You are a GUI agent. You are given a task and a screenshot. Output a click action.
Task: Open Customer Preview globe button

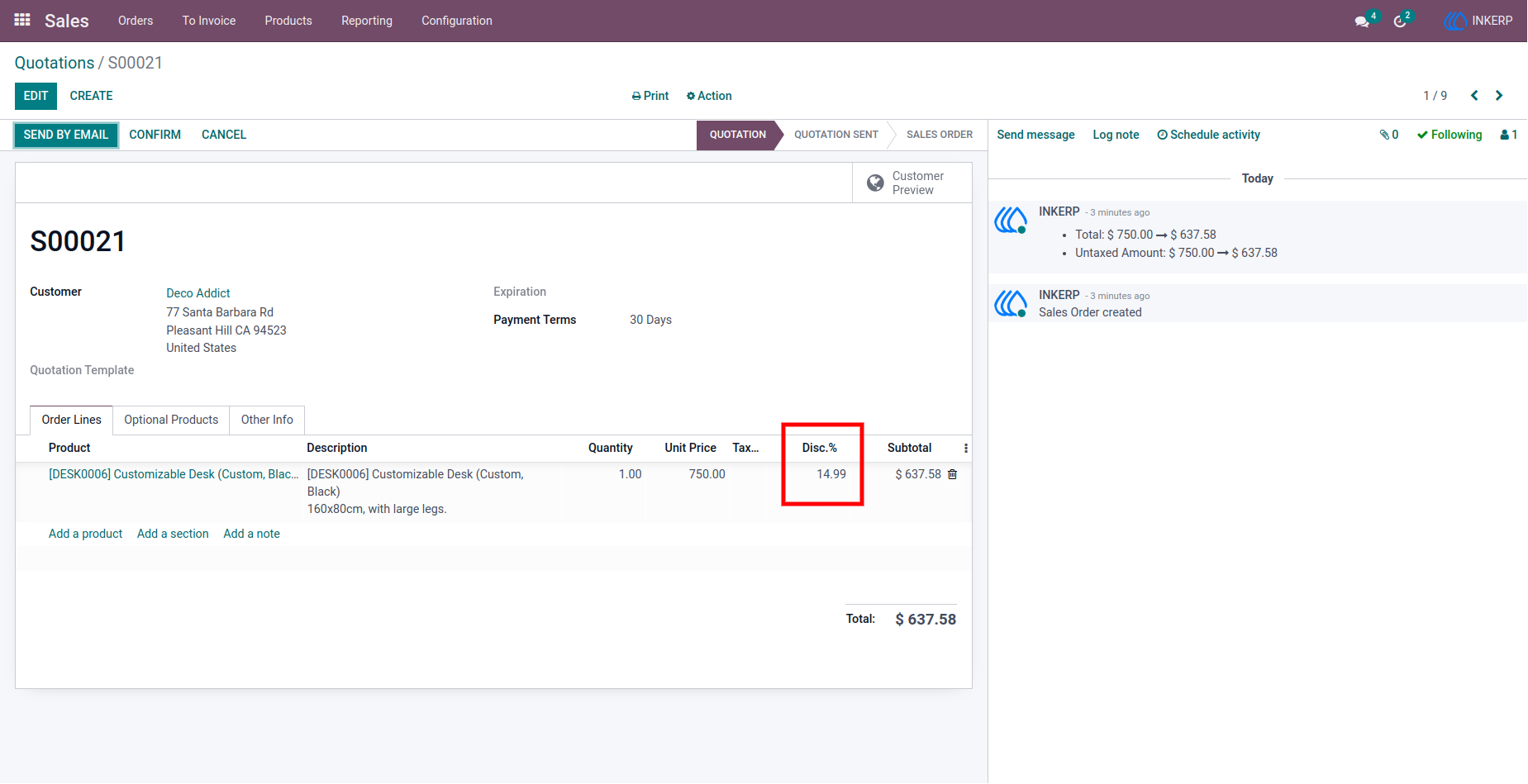click(x=912, y=183)
